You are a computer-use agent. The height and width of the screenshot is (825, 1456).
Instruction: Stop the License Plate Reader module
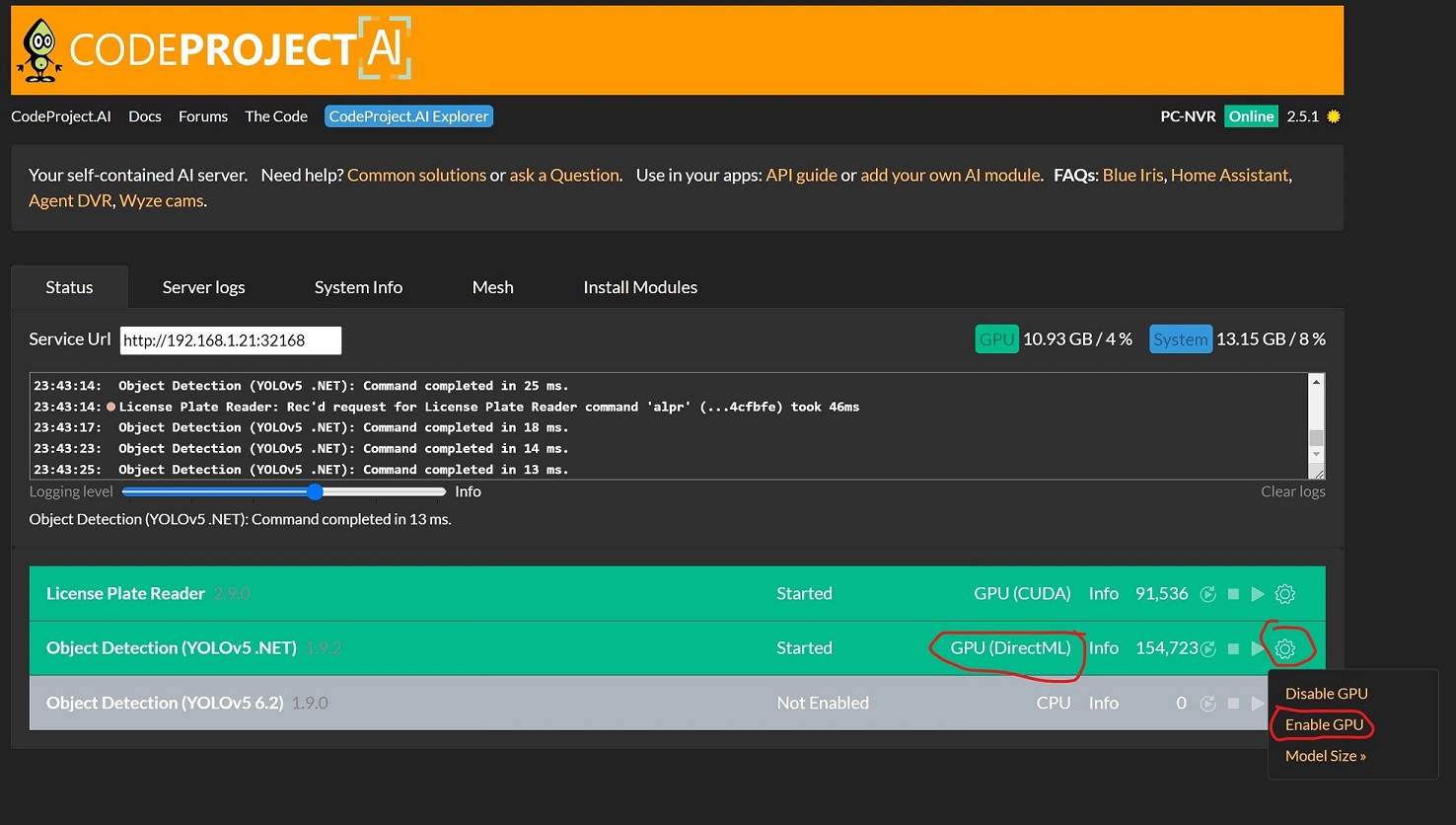tap(1233, 594)
